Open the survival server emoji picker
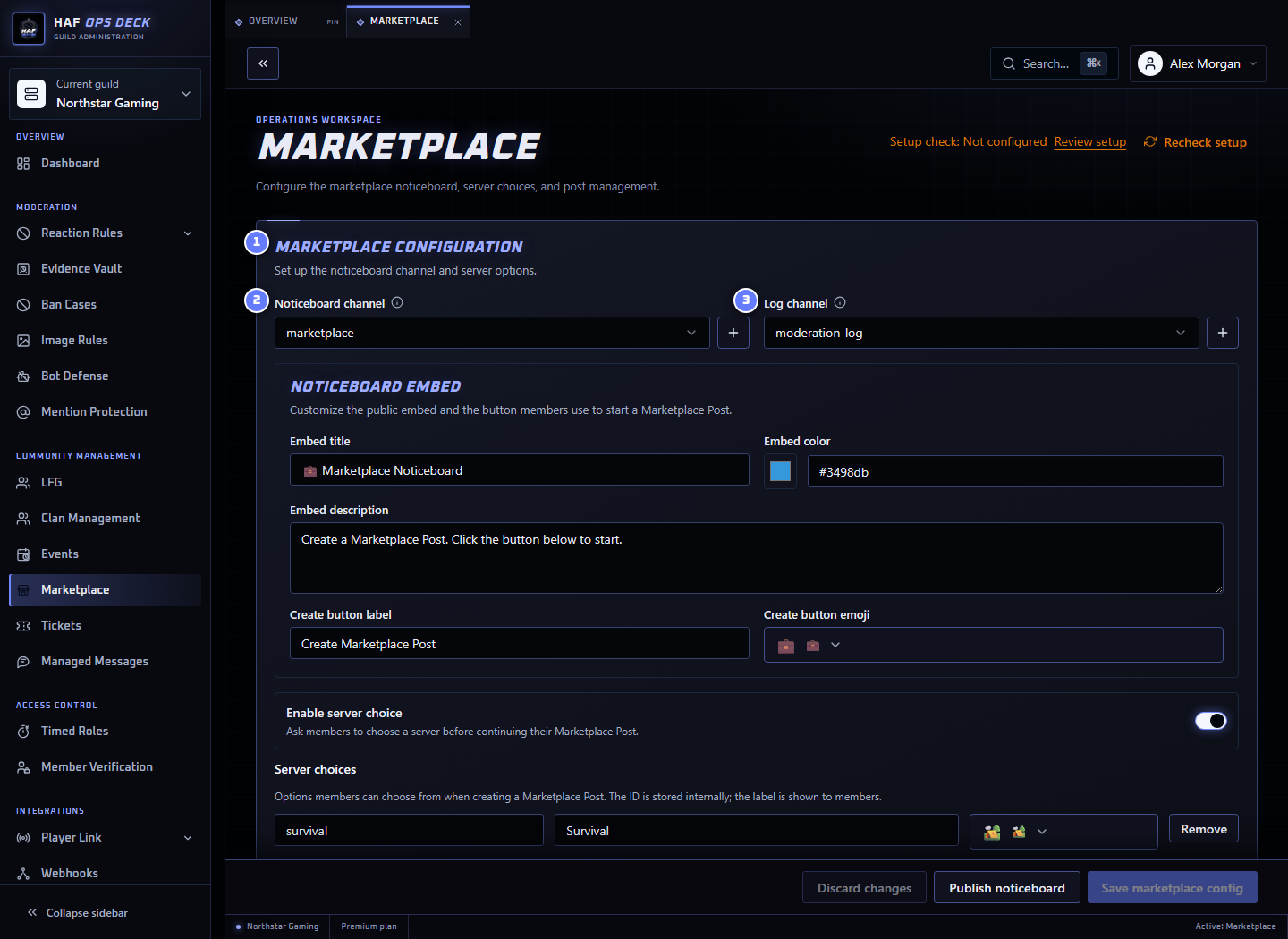 (1063, 832)
